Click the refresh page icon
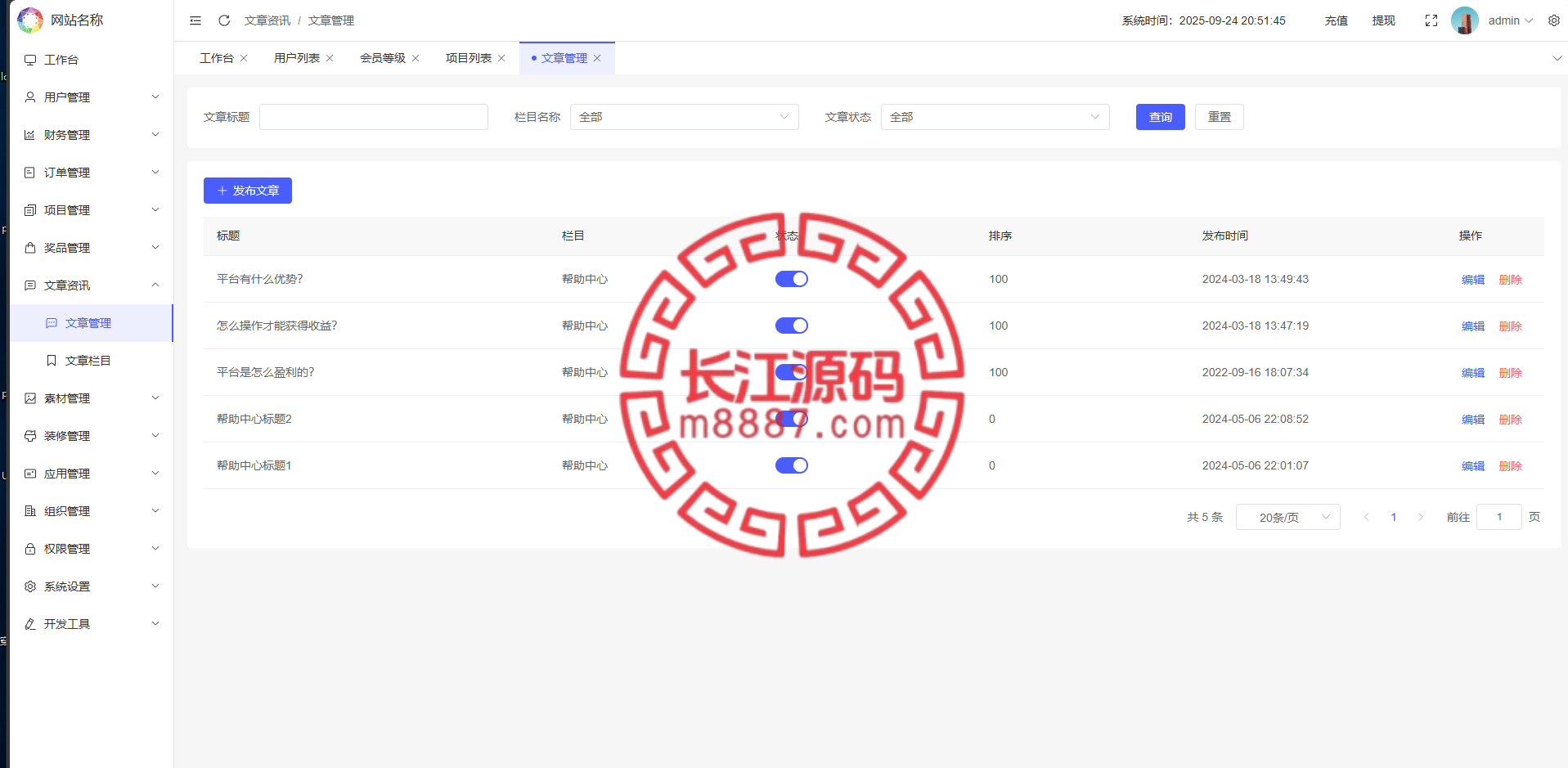 pyautogui.click(x=224, y=20)
